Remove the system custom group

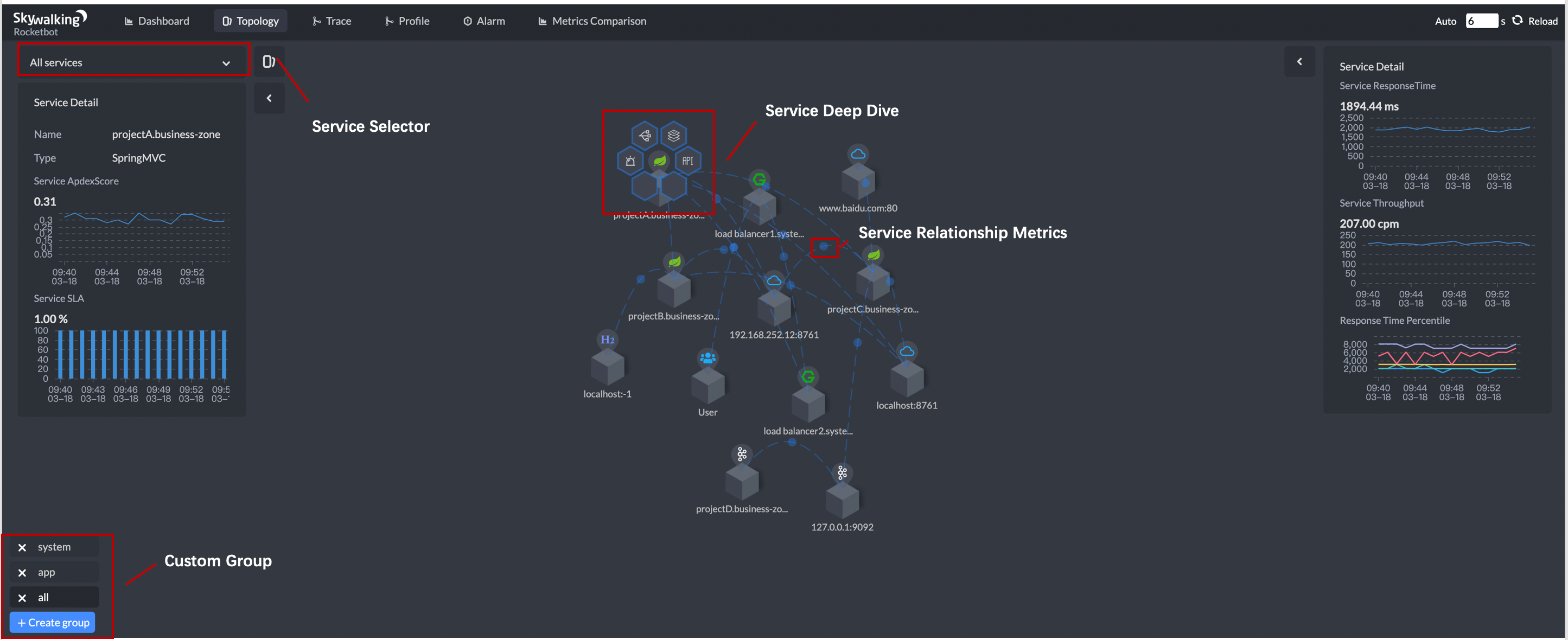23,548
